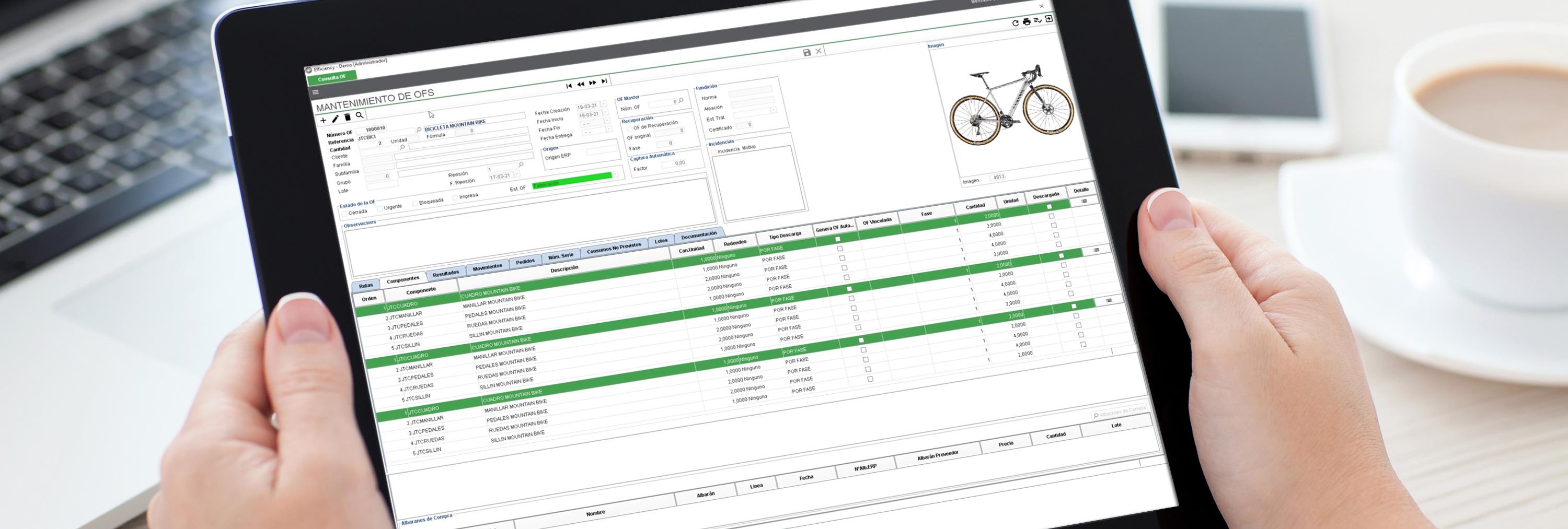Click the add new record plus icon

click(323, 121)
